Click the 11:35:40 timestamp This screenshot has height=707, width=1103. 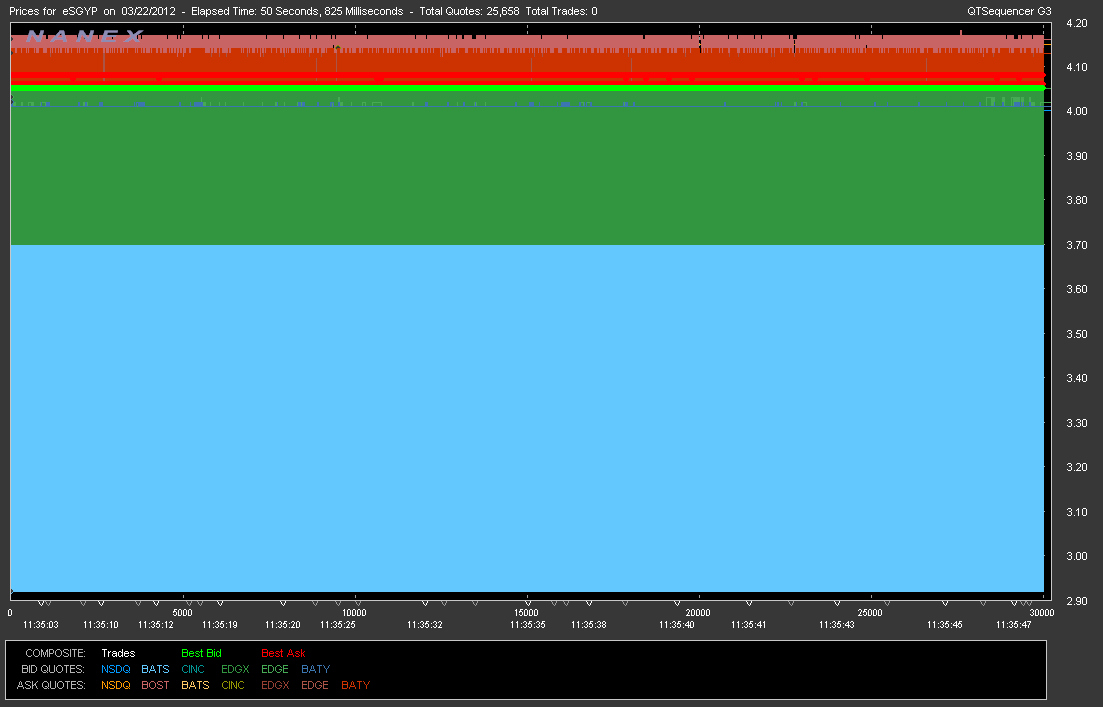677,625
